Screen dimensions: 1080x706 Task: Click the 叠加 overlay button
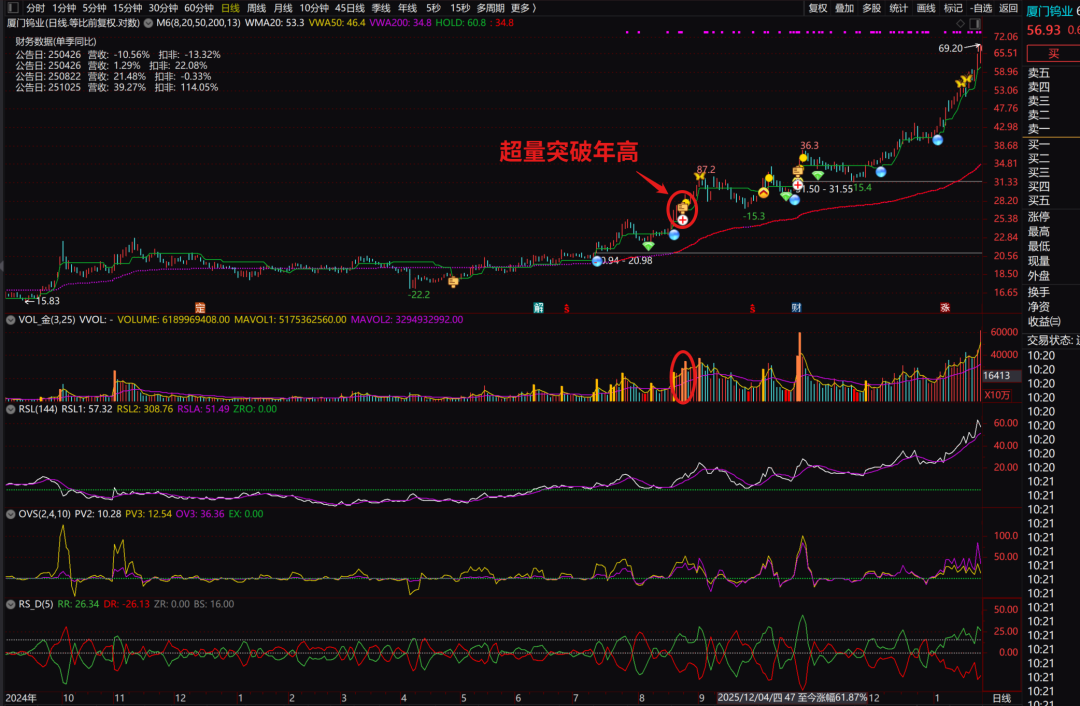coord(844,8)
